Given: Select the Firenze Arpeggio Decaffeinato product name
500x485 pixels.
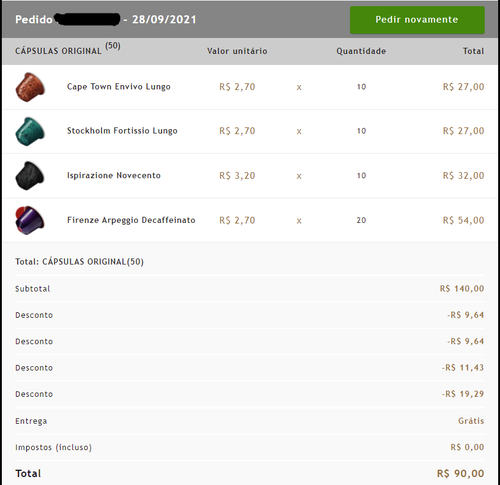Looking at the screenshot, I should pos(131,220).
